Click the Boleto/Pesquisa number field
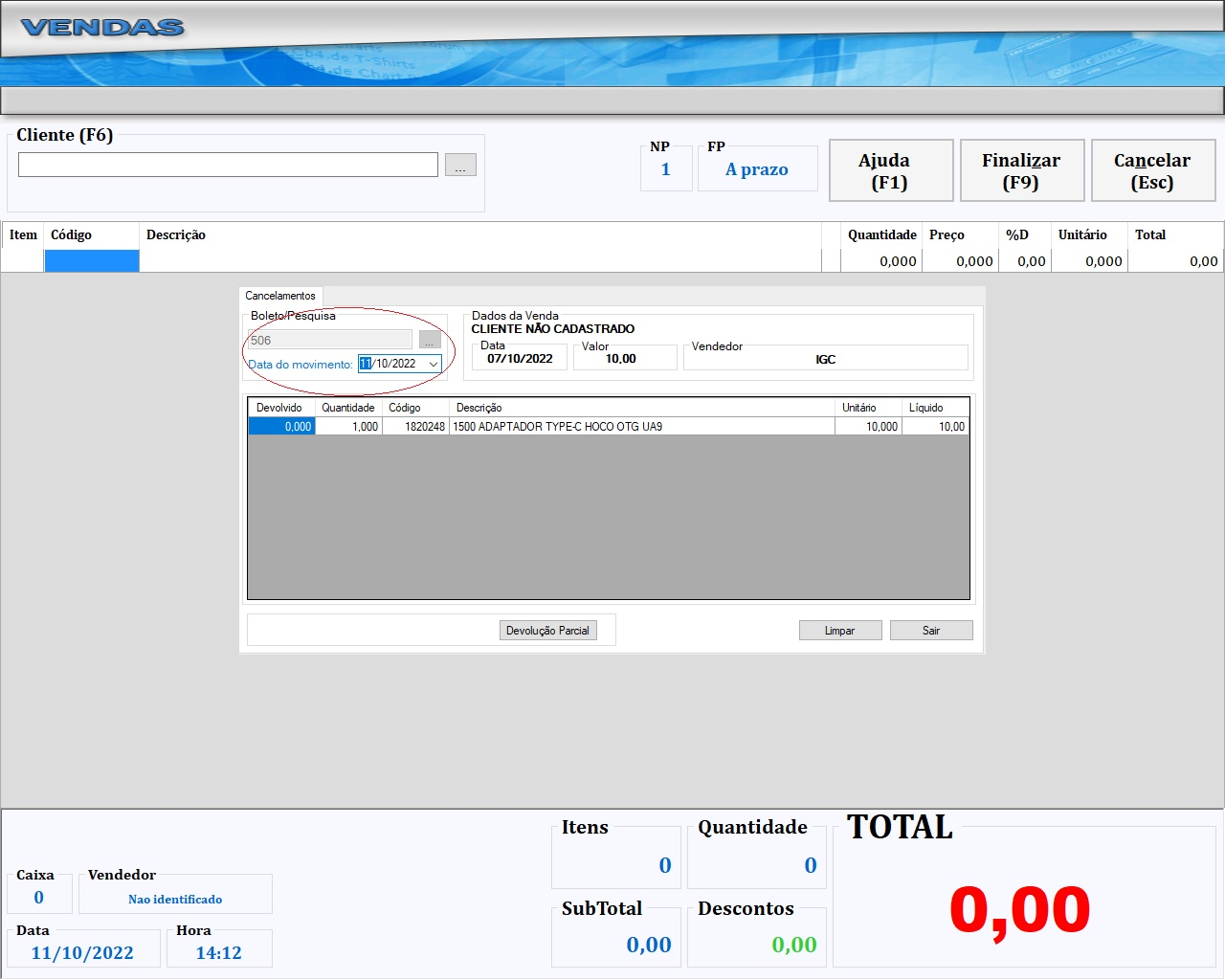1225x980 pixels. 329,341
